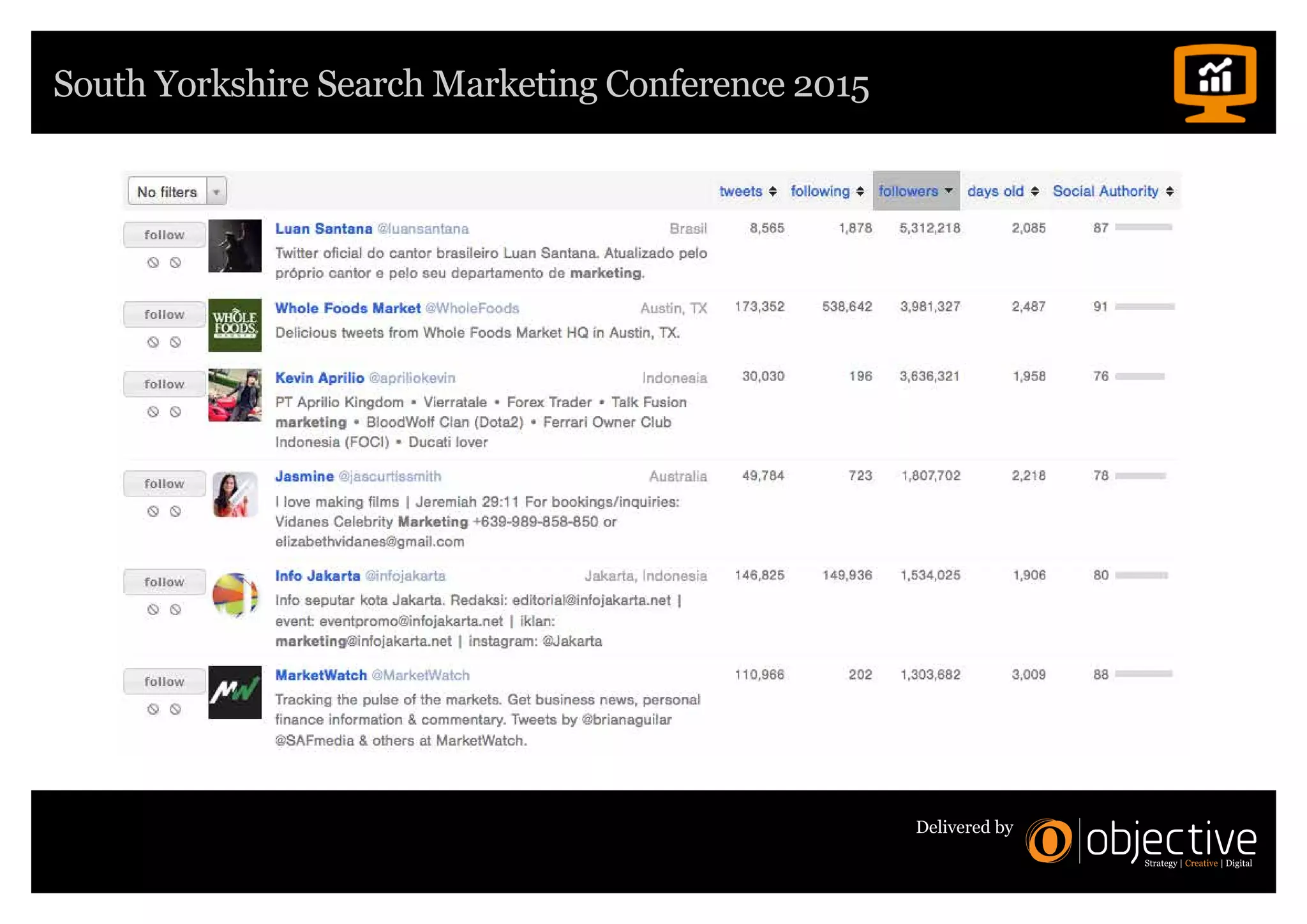The image size is (1307, 924).
Task: Click Social Authority bar for score 78
Action: pos(1140,476)
